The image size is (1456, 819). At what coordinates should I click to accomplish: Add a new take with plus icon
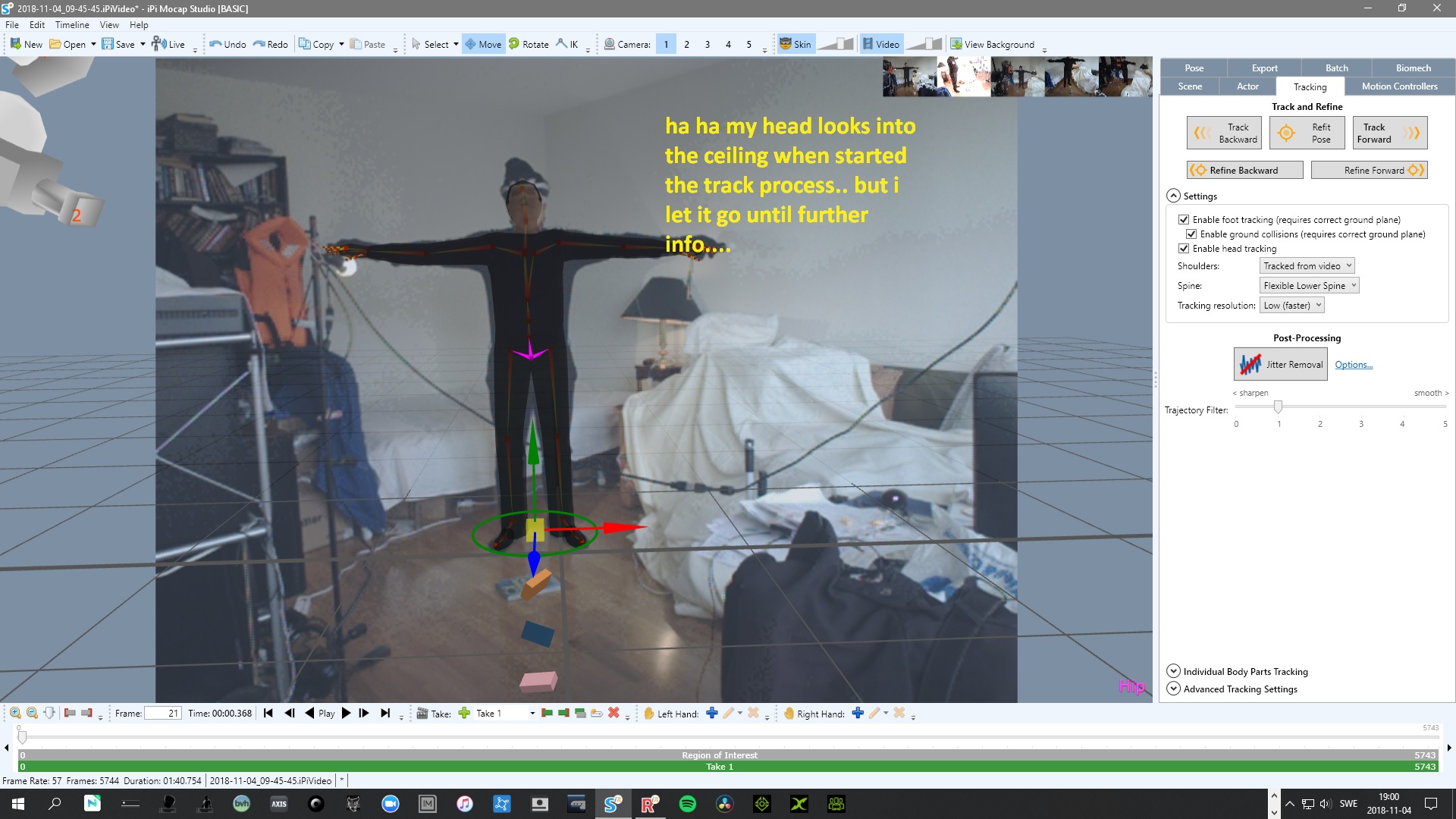click(464, 713)
